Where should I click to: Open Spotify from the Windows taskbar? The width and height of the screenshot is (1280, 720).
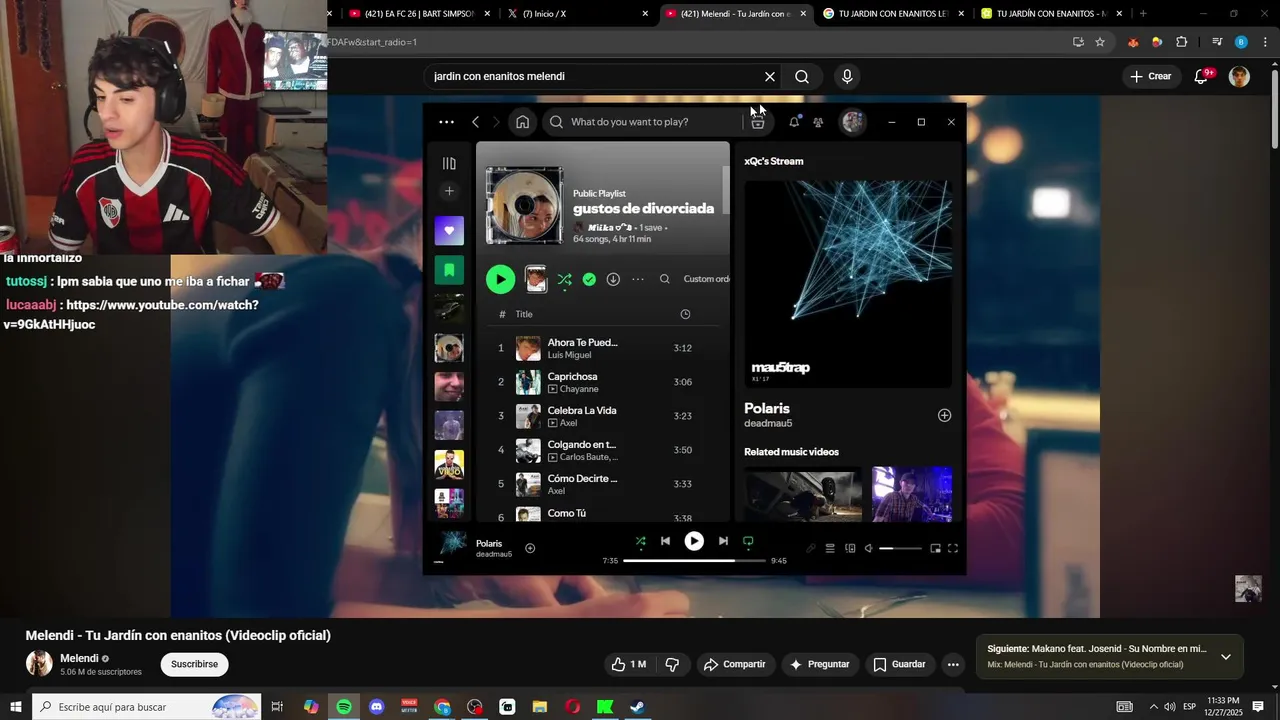pyautogui.click(x=344, y=707)
